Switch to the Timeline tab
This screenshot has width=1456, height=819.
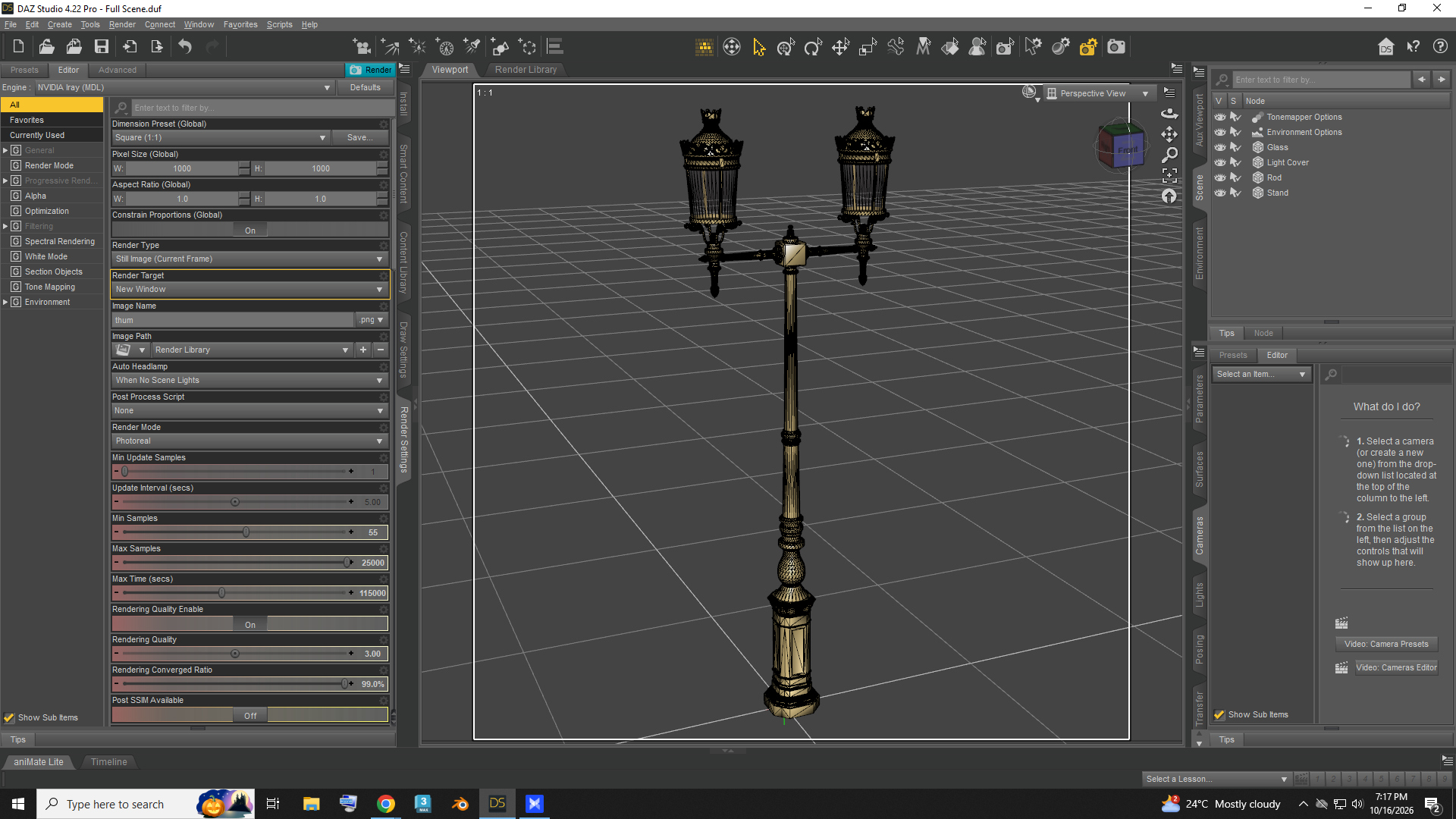[109, 762]
